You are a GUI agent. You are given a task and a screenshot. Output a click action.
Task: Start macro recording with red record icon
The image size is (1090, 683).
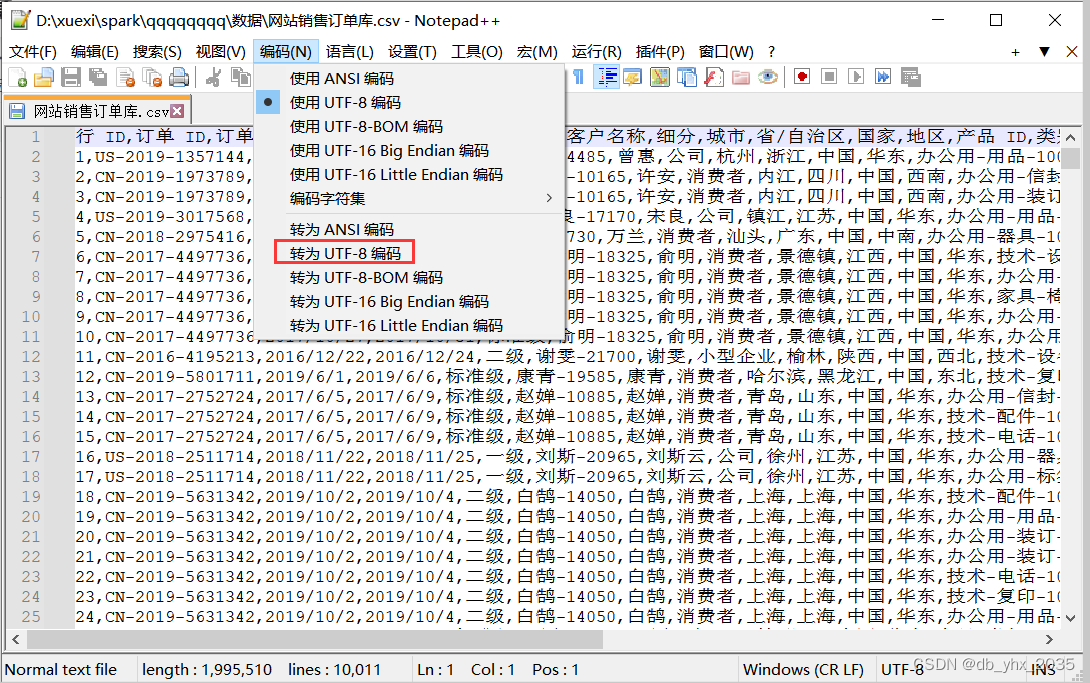point(802,76)
